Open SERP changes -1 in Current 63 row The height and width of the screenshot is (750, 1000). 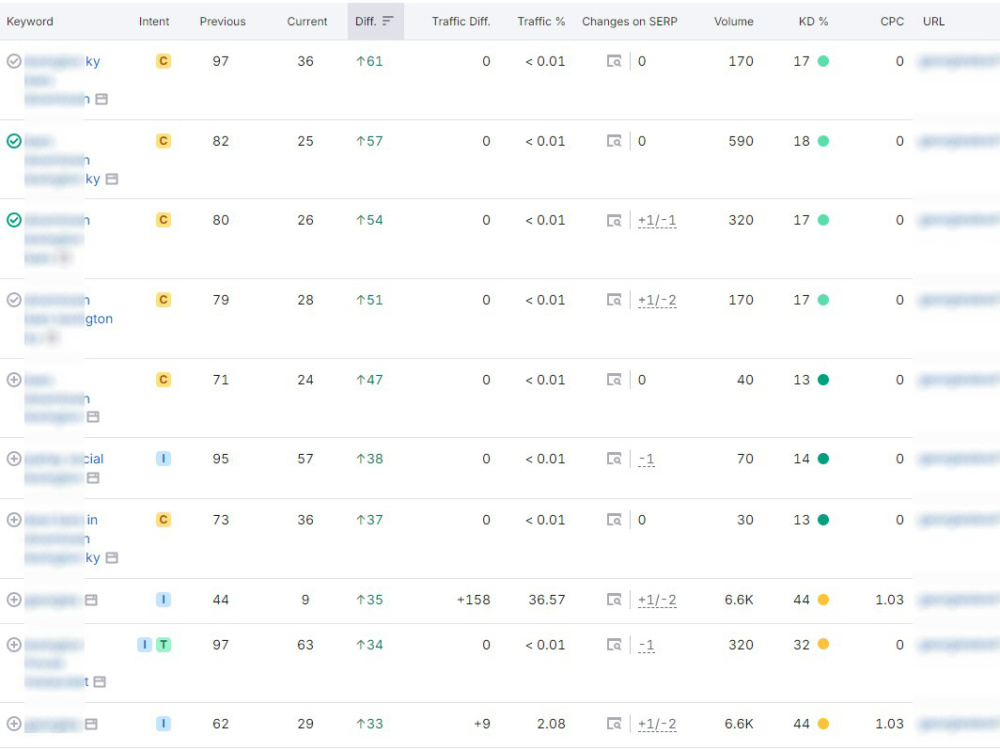[x=646, y=645]
